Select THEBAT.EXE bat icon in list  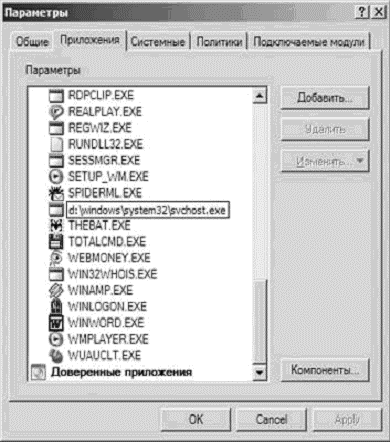pos(56,226)
